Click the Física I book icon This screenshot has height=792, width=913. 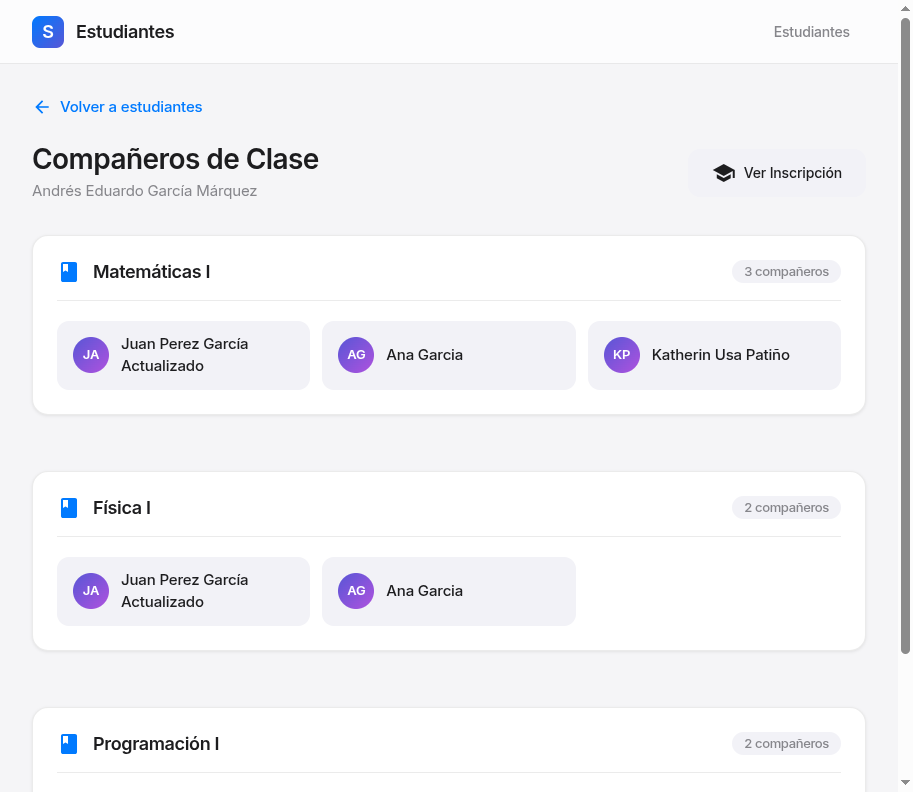69,508
